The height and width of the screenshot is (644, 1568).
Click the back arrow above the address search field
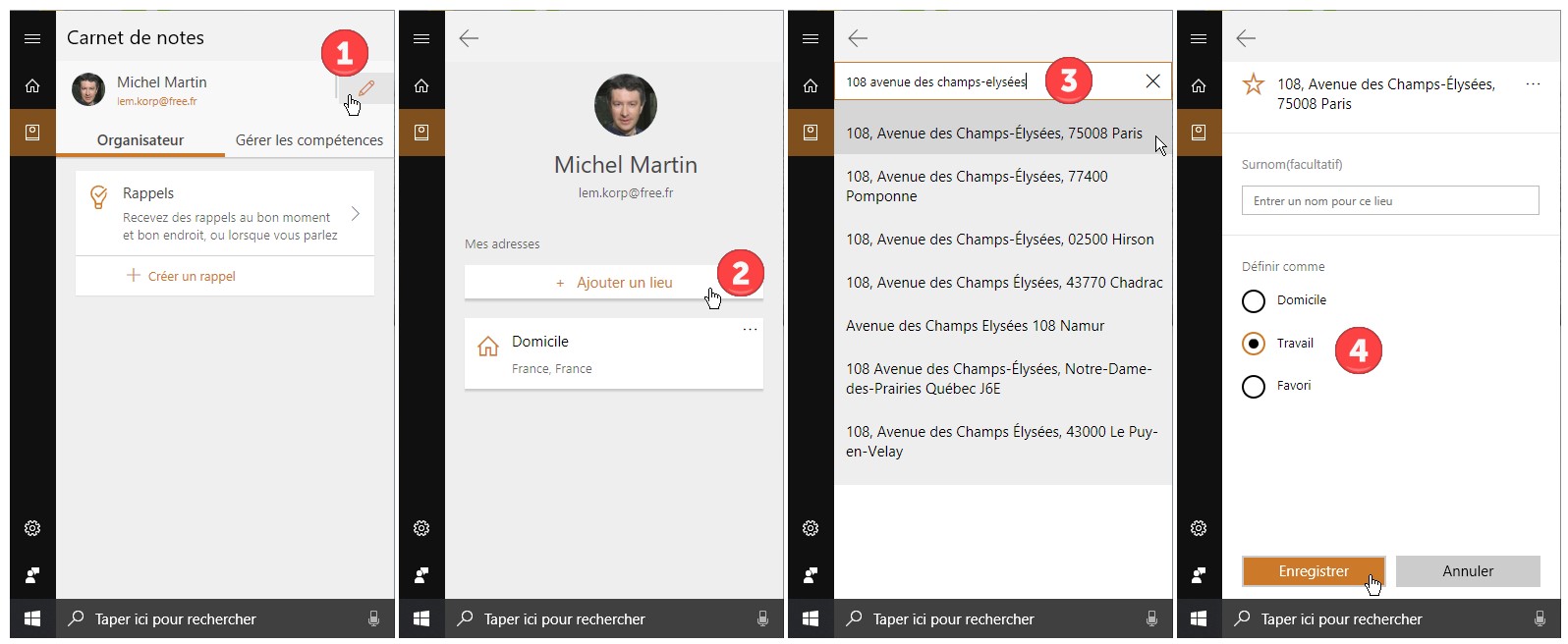[x=858, y=38]
